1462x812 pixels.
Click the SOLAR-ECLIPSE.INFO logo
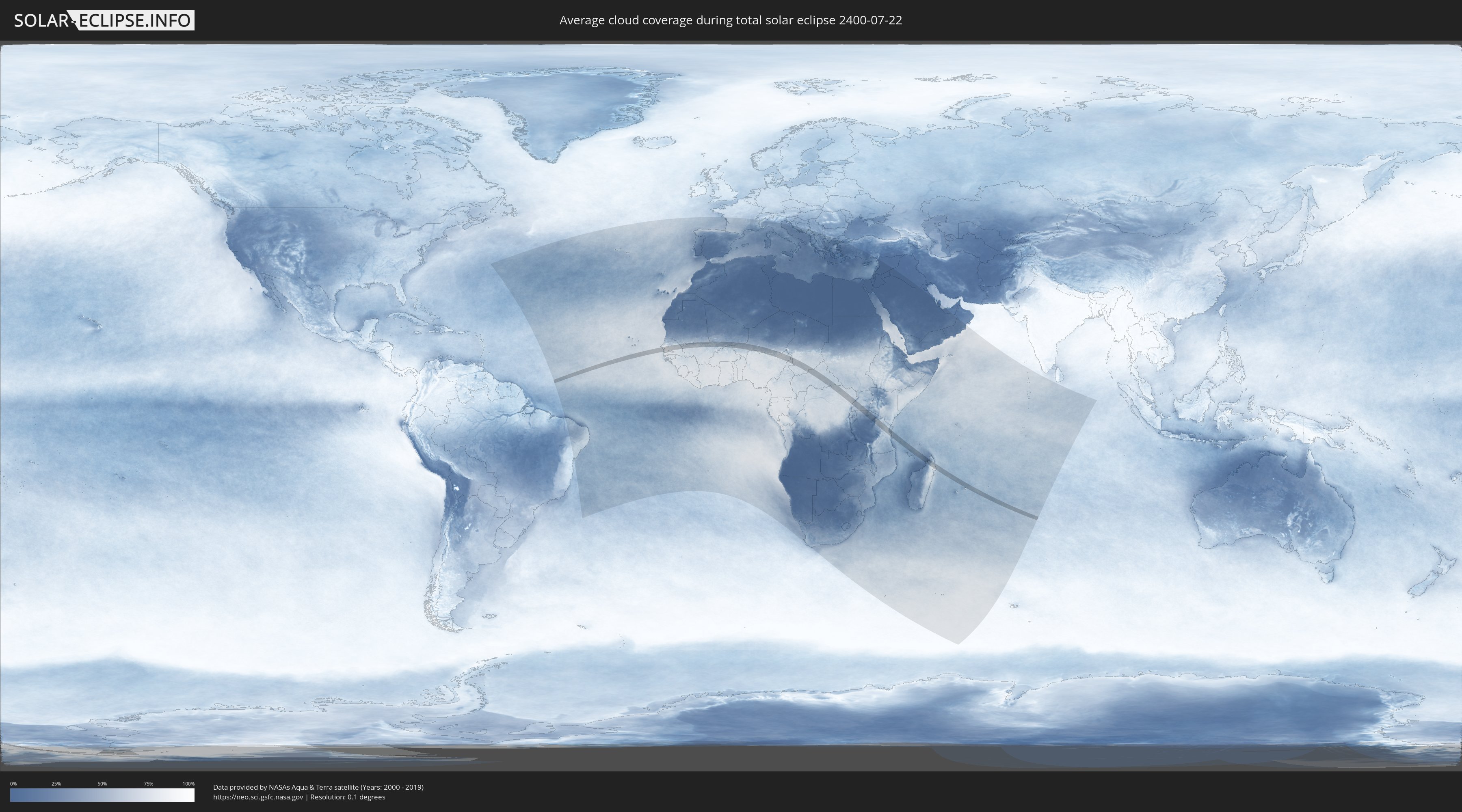tap(104, 20)
